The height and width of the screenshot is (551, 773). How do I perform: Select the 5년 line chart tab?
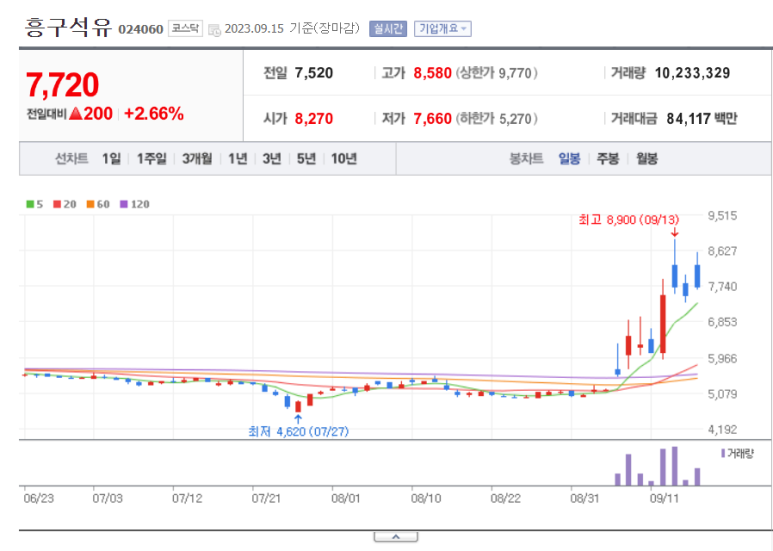pyautogui.click(x=306, y=159)
